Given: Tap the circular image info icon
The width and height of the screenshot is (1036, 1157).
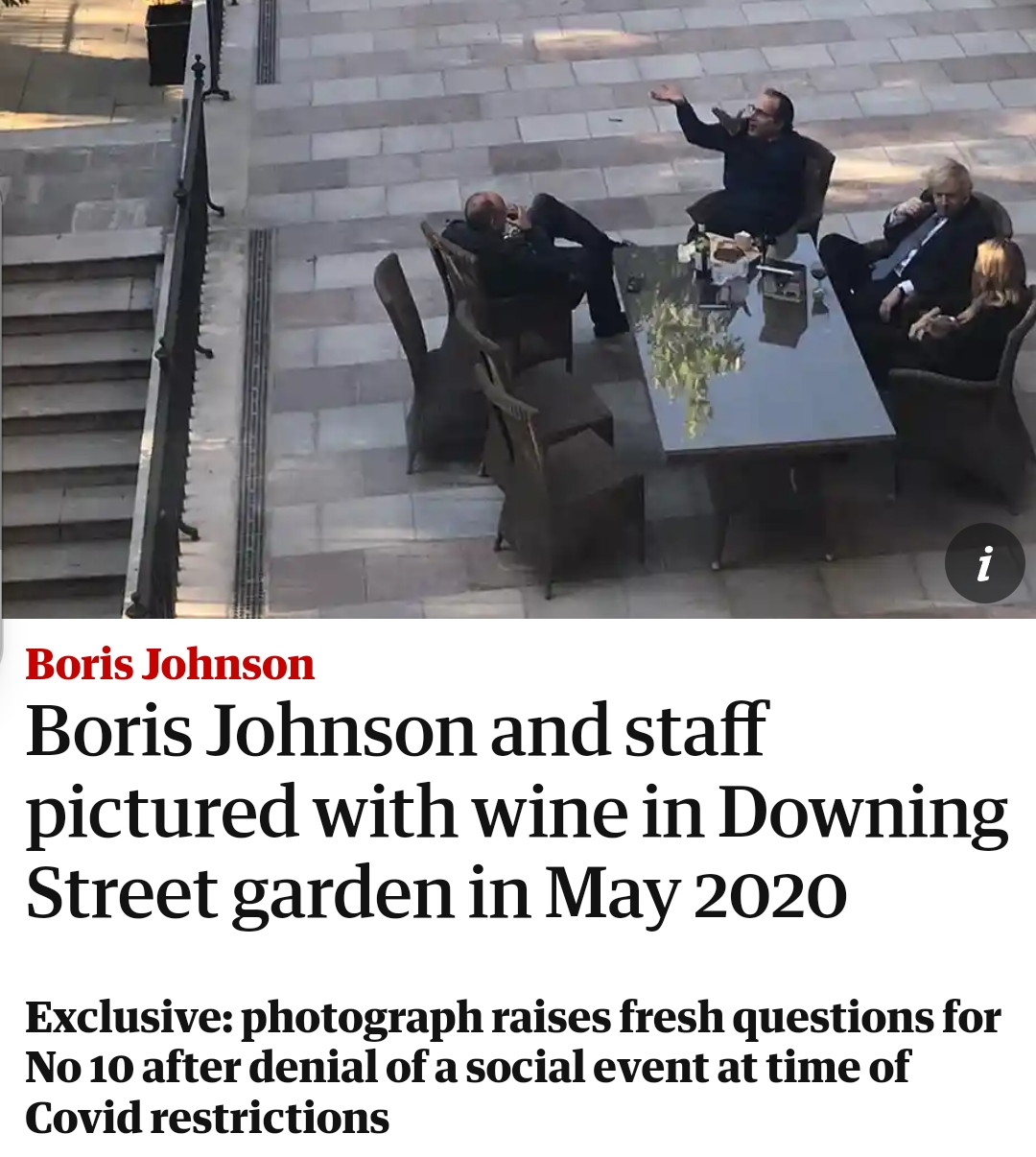Looking at the screenshot, I should coord(984,563).
